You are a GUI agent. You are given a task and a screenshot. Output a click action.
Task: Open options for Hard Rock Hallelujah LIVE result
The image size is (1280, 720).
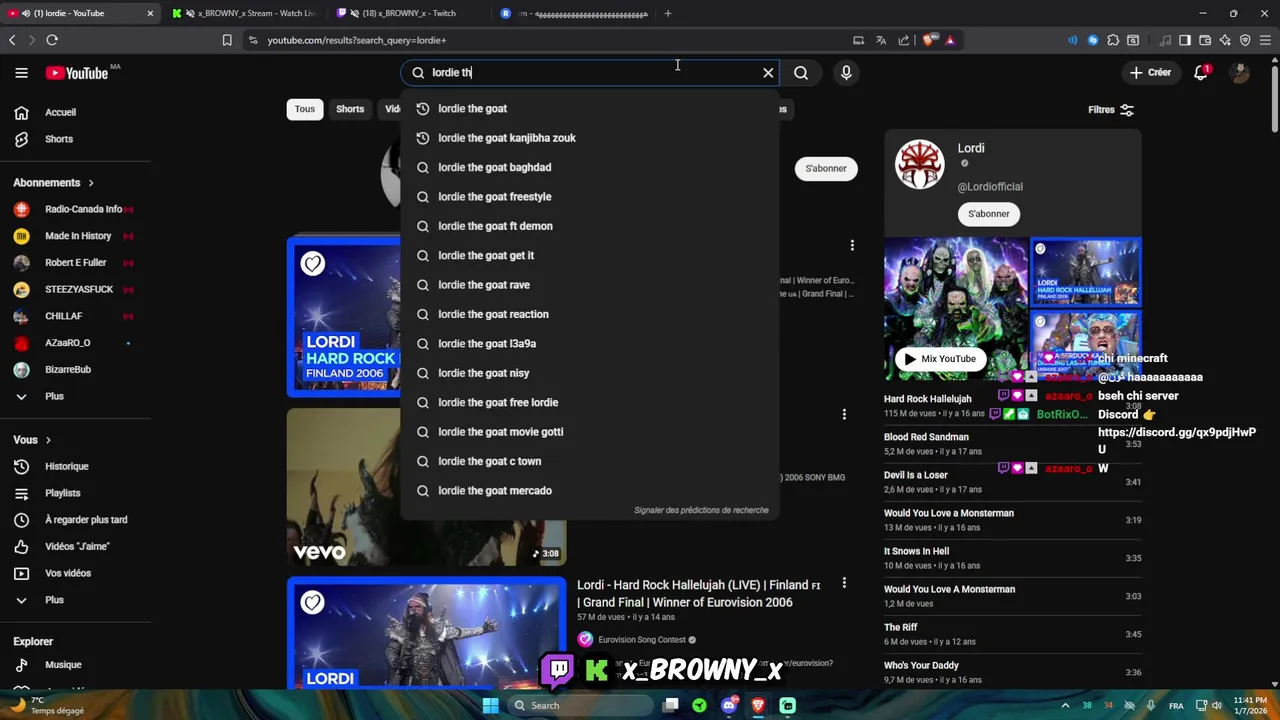click(844, 583)
